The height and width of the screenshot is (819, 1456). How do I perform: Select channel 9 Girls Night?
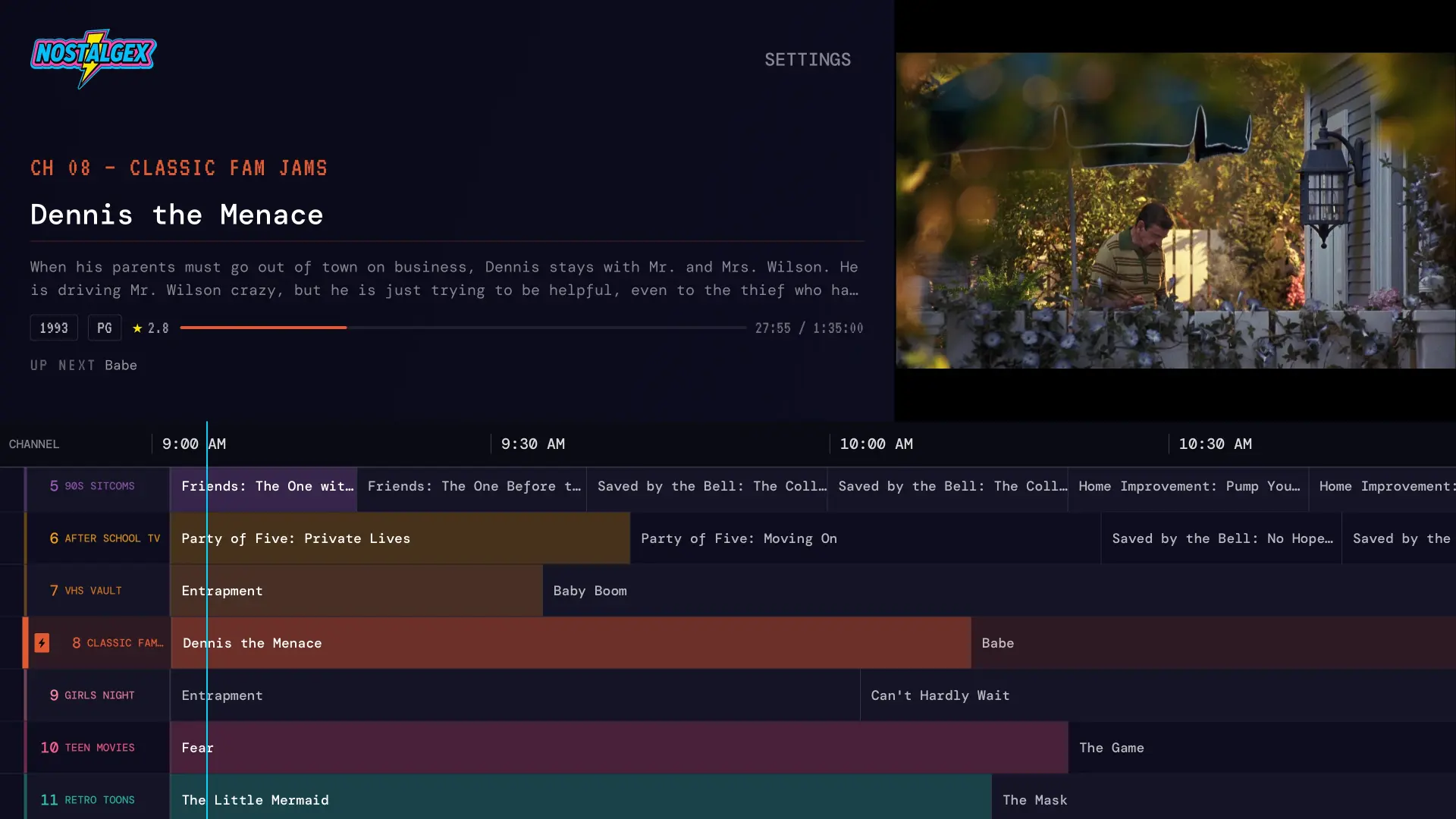coord(97,695)
